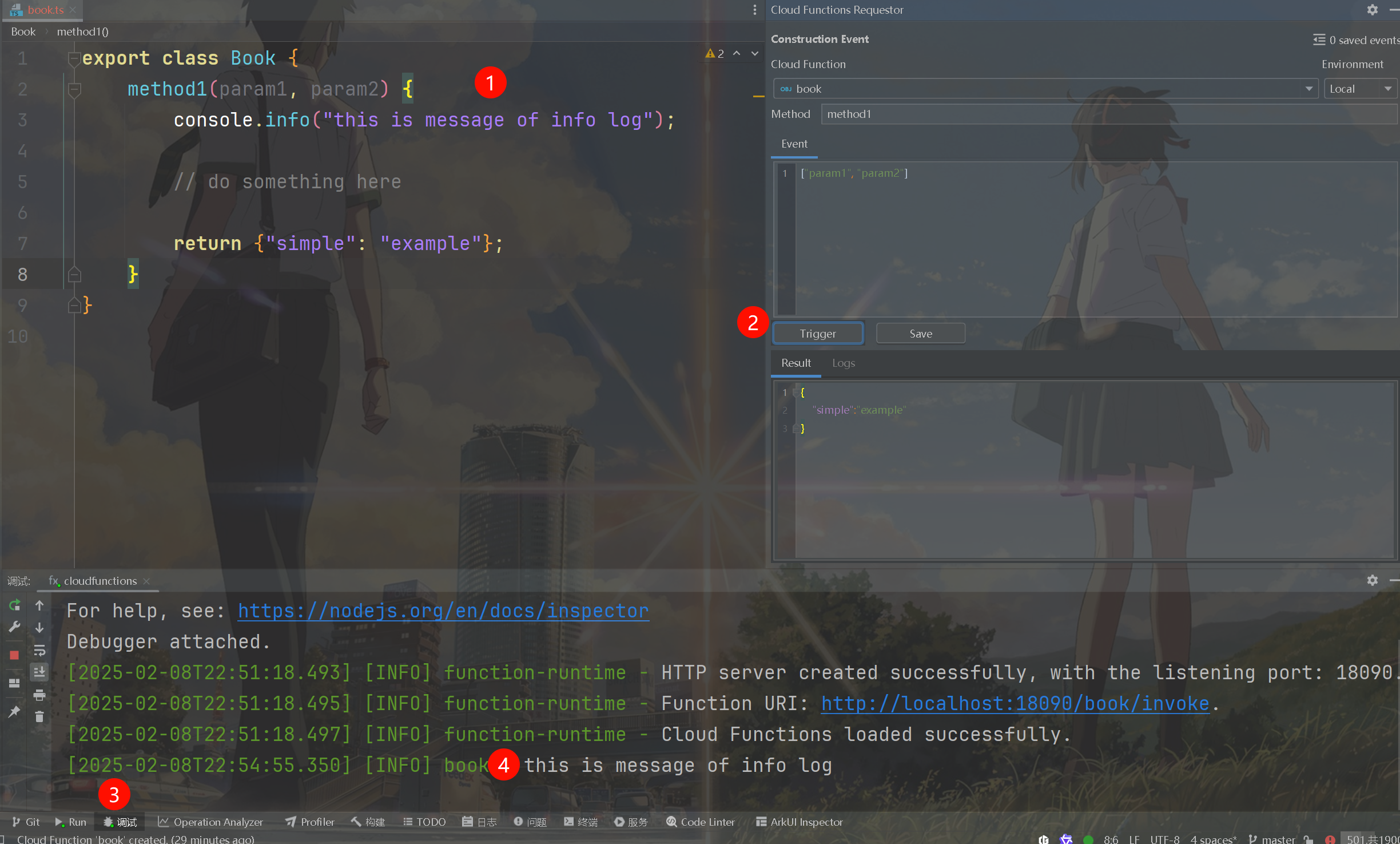Click the Method input field
The height and width of the screenshot is (844, 1400).
(1107, 114)
